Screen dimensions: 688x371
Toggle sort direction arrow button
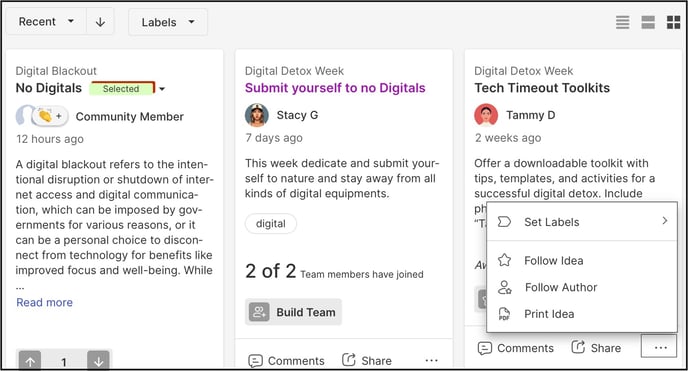[100, 21]
